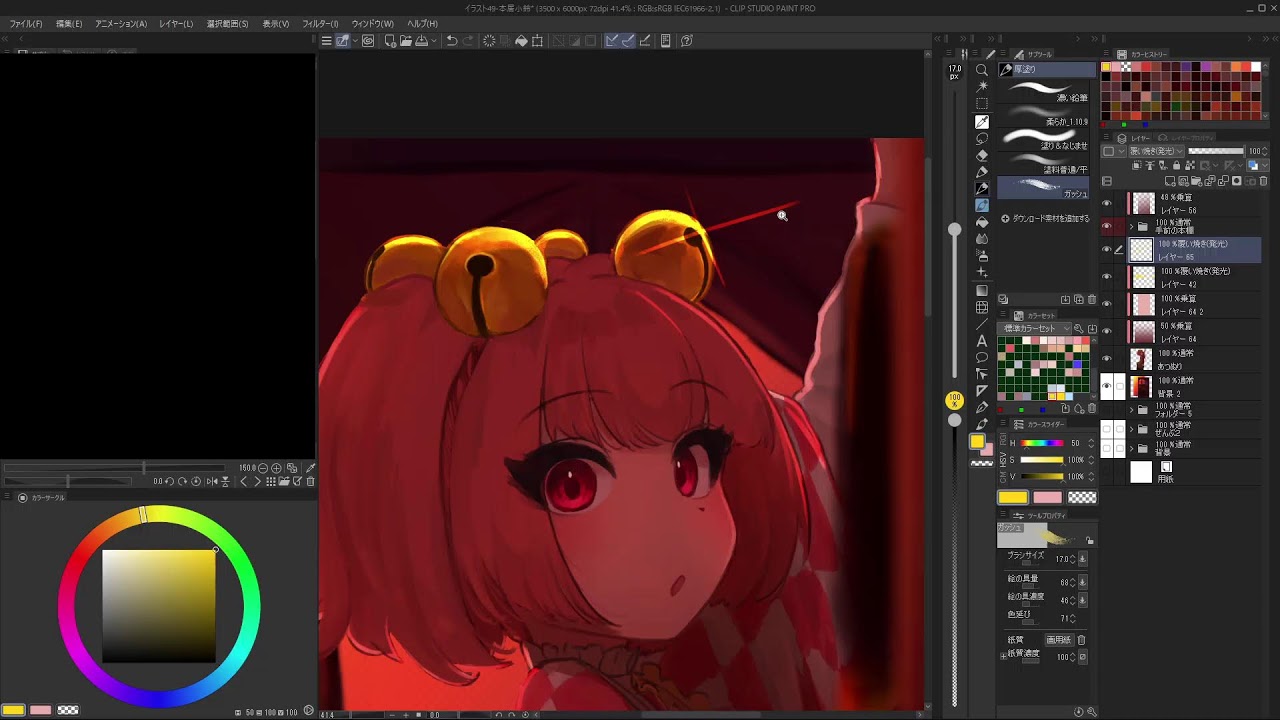Screen dimensions: 1280x720
Task: Choose the Lasso selection tool
Action: coord(982,138)
